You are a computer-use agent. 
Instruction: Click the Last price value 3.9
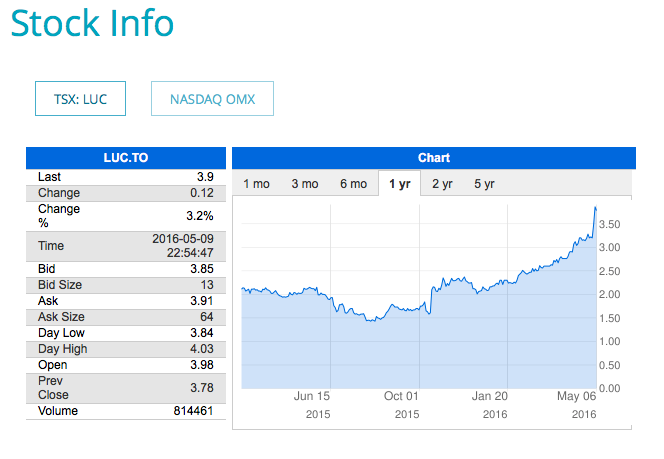[x=205, y=177]
